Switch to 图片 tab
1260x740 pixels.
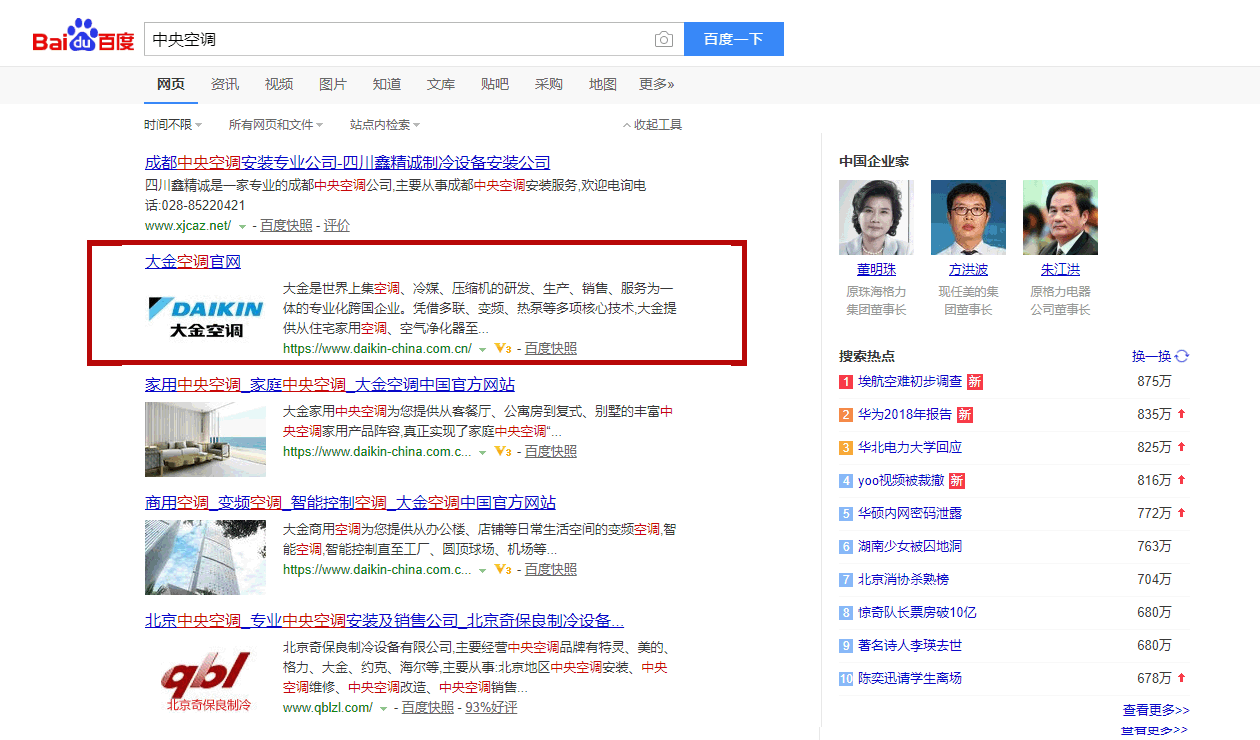point(333,84)
